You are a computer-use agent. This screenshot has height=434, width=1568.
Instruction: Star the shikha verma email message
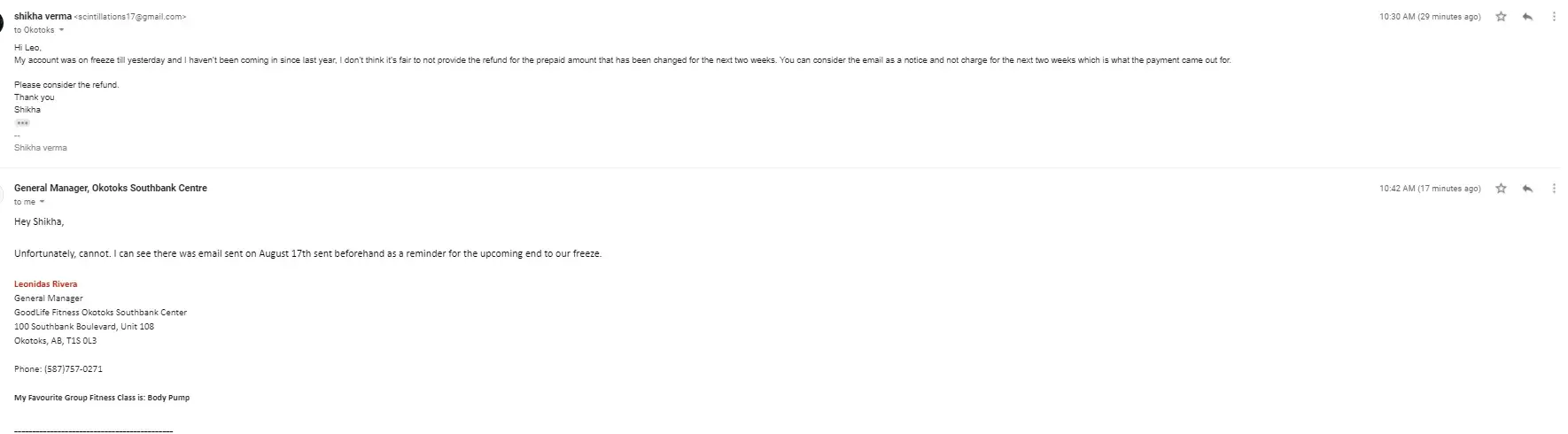coord(1501,17)
